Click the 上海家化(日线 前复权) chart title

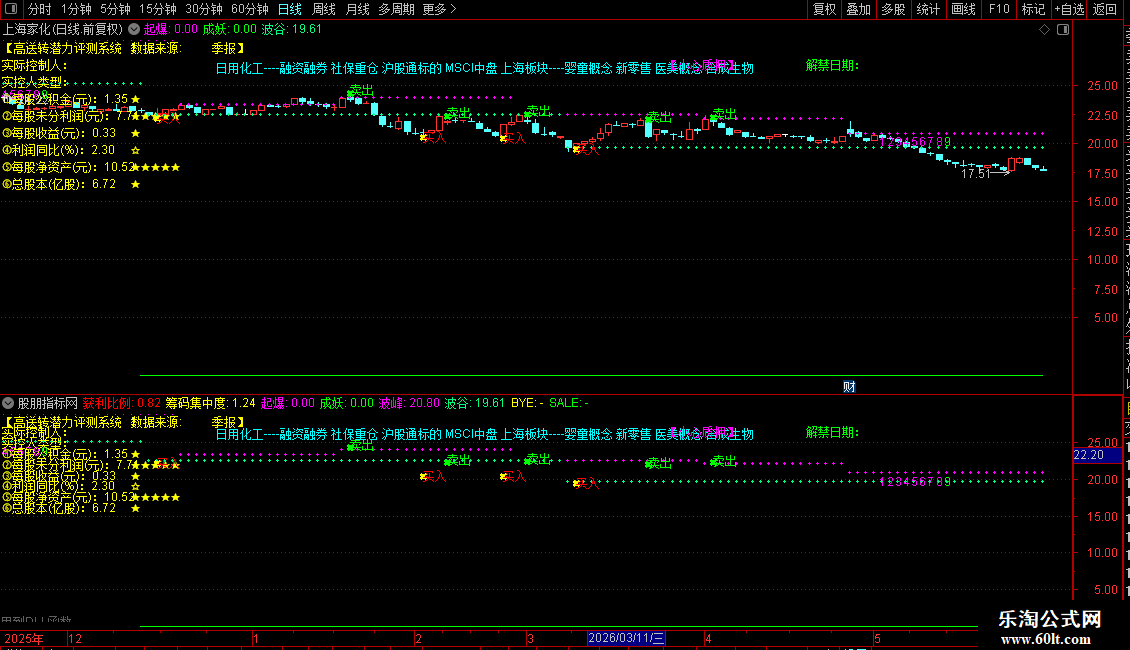(63, 30)
